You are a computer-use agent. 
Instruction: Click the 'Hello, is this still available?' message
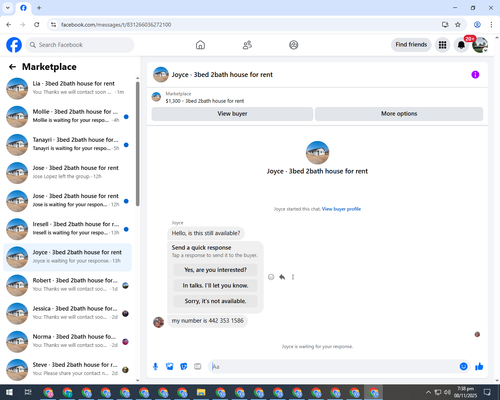[x=206, y=233]
